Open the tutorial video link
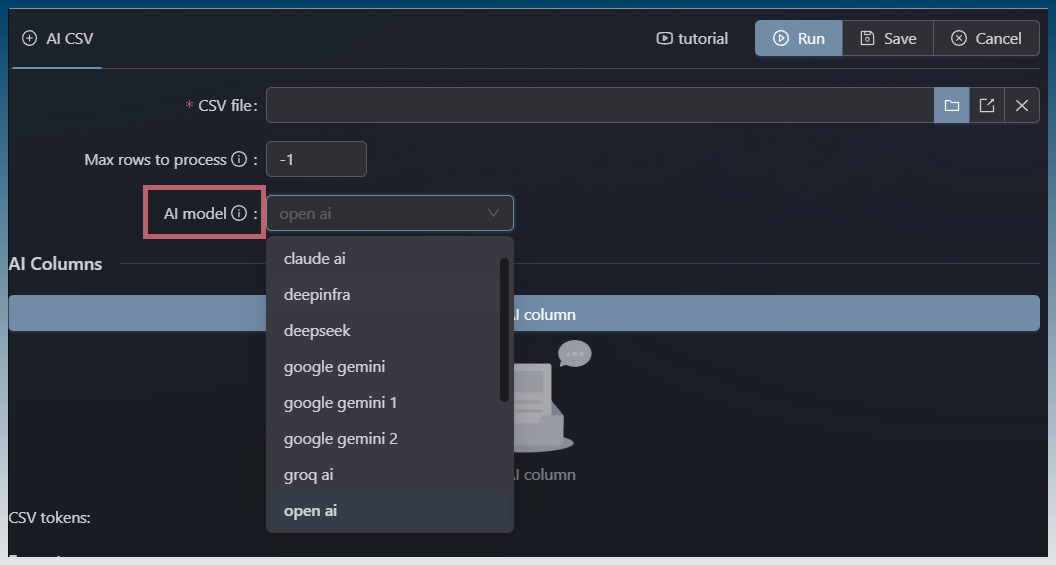This screenshot has width=1056, height=565. point(692,38)
